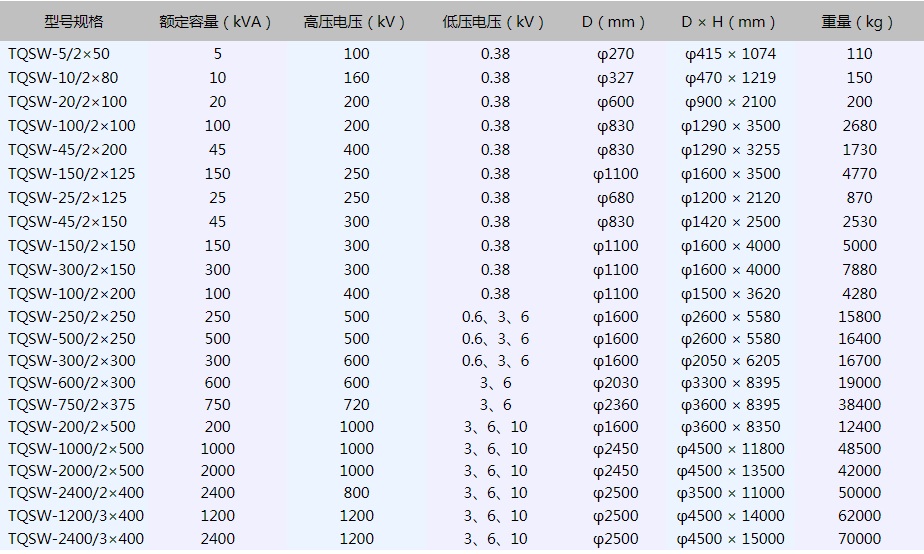Click the diameter value φ2030
The image size is (924, 554).
[615, 383]
